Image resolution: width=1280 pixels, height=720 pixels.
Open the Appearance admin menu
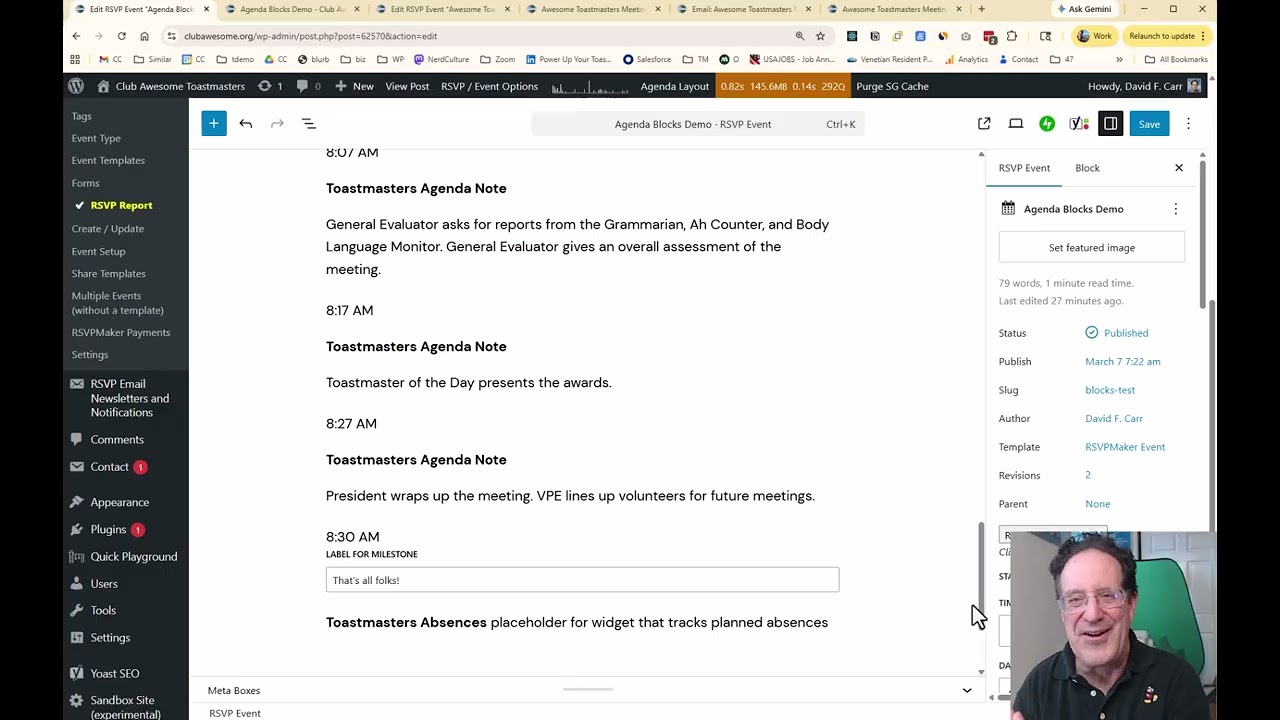click(x=120, y=503)
